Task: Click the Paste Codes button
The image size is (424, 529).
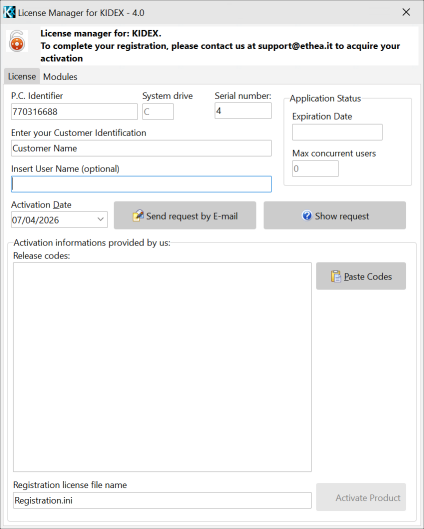Action: click(361, 276)
